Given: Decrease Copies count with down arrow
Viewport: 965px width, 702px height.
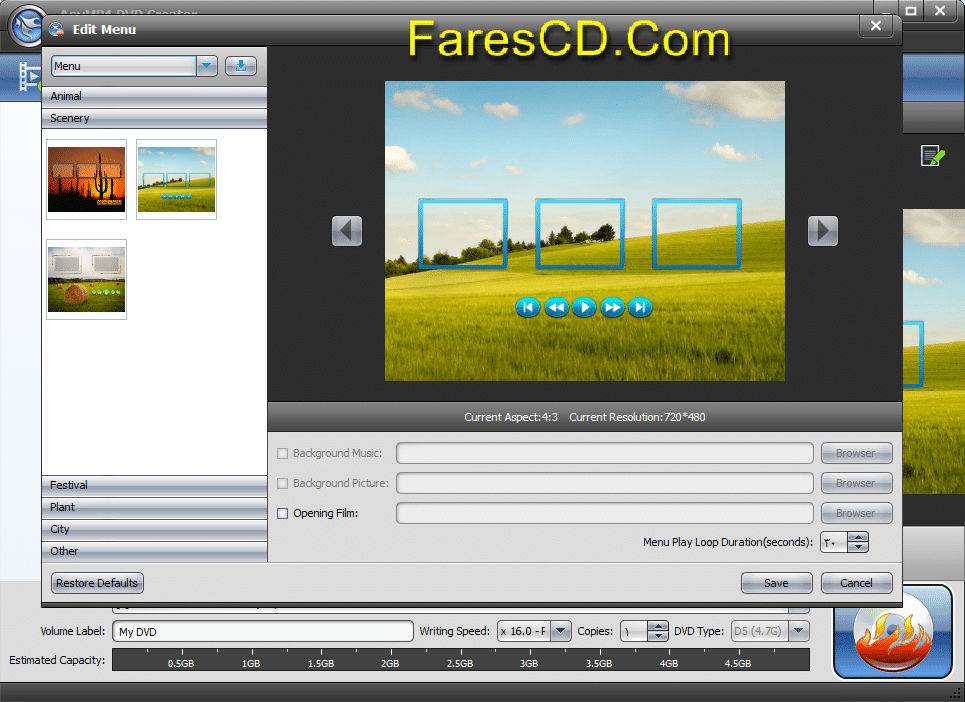Looking at the screenshot, I should tap(658, 636).
